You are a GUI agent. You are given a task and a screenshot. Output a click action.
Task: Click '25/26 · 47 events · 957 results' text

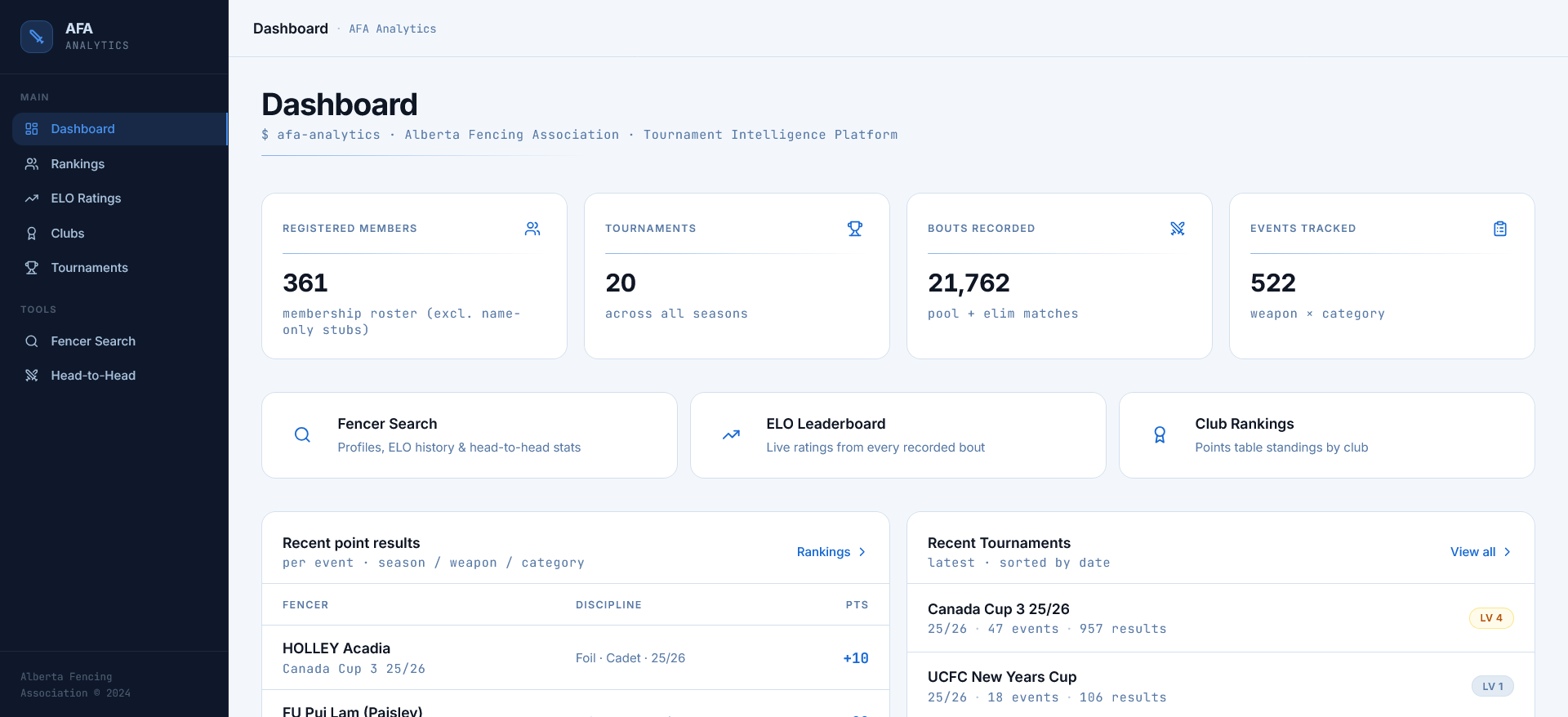(x=1047, y=629)
